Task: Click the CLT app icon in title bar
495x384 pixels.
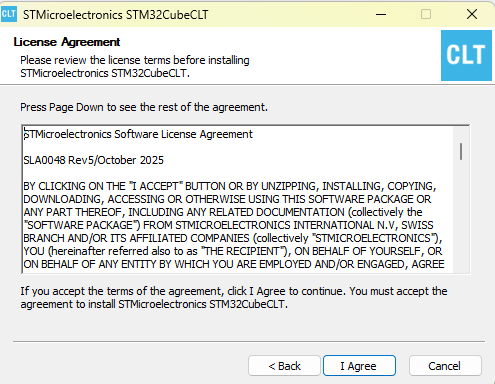Action: pos(9,14)
